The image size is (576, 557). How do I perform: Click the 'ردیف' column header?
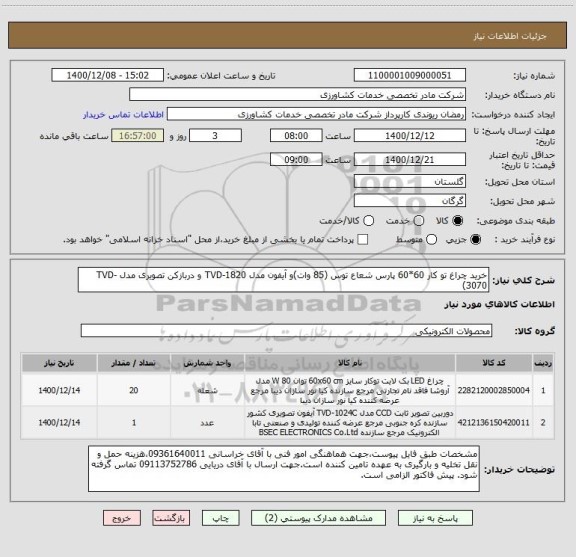tap(543, 363)
